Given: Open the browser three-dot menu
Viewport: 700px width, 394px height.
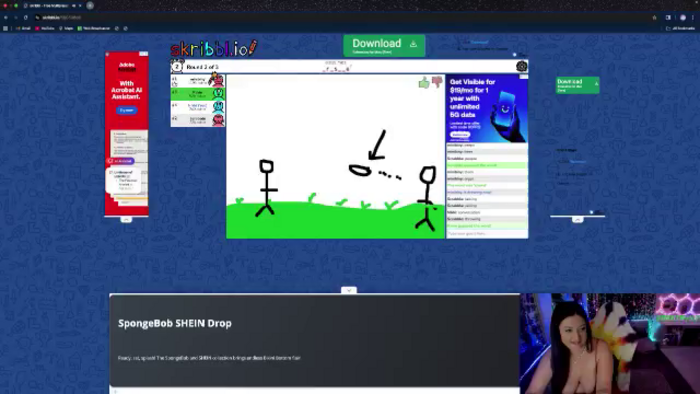Looking at the screenshot, I should click(693, 17).
